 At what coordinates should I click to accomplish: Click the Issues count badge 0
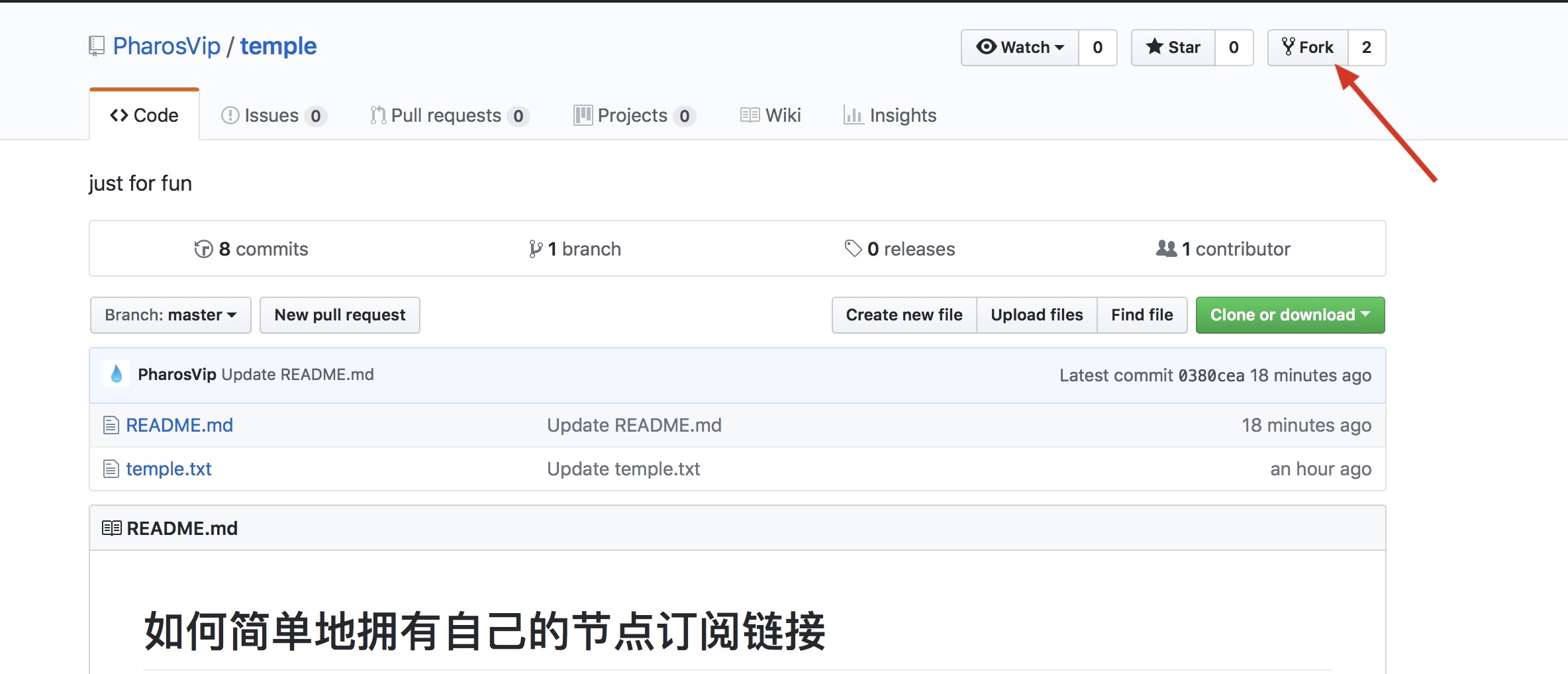click(316, 116)
